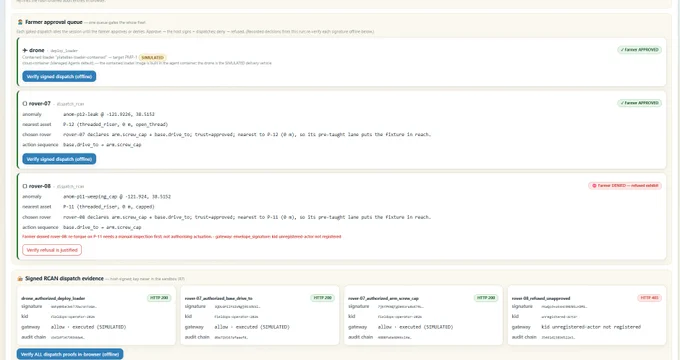Image resolution: width=680 pixels, height=360 pixels.
Task: Click the rover icon beside rover-08
Action: pos(25,186)
